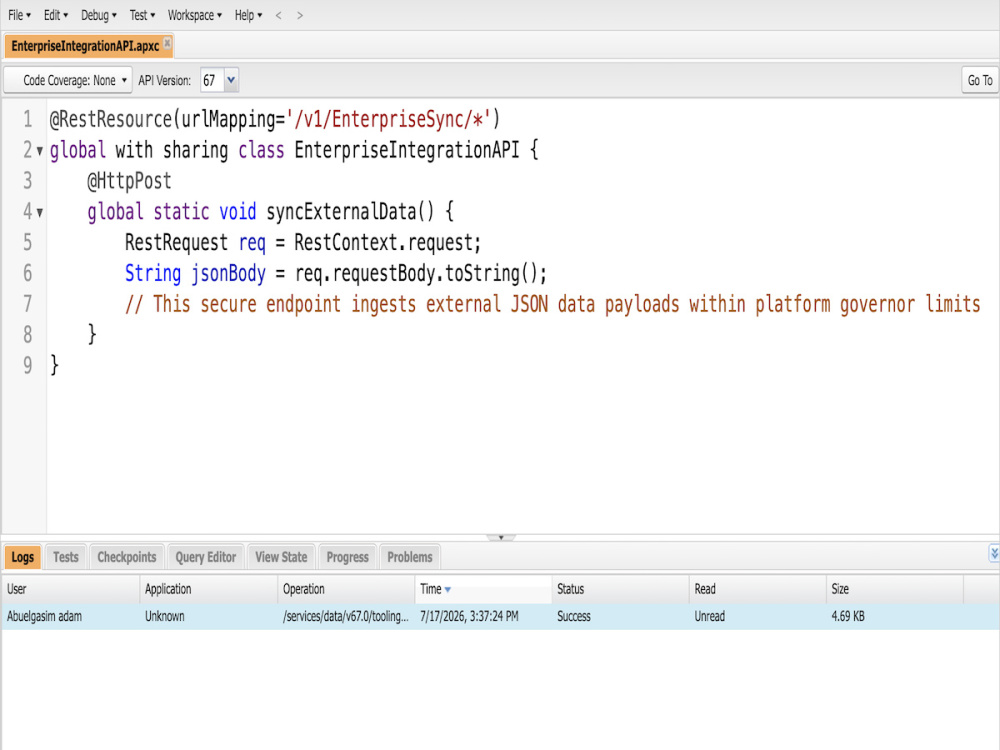
Task: Click the @HttpPost annotation on line 3
Action: pos(129,181)
